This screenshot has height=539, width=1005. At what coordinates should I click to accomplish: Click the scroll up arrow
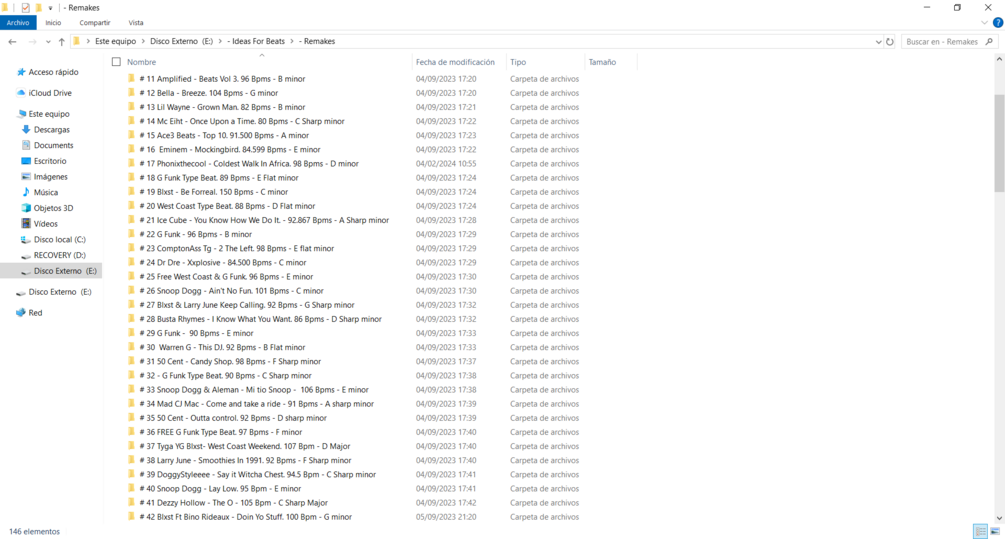tap(999, 60)
